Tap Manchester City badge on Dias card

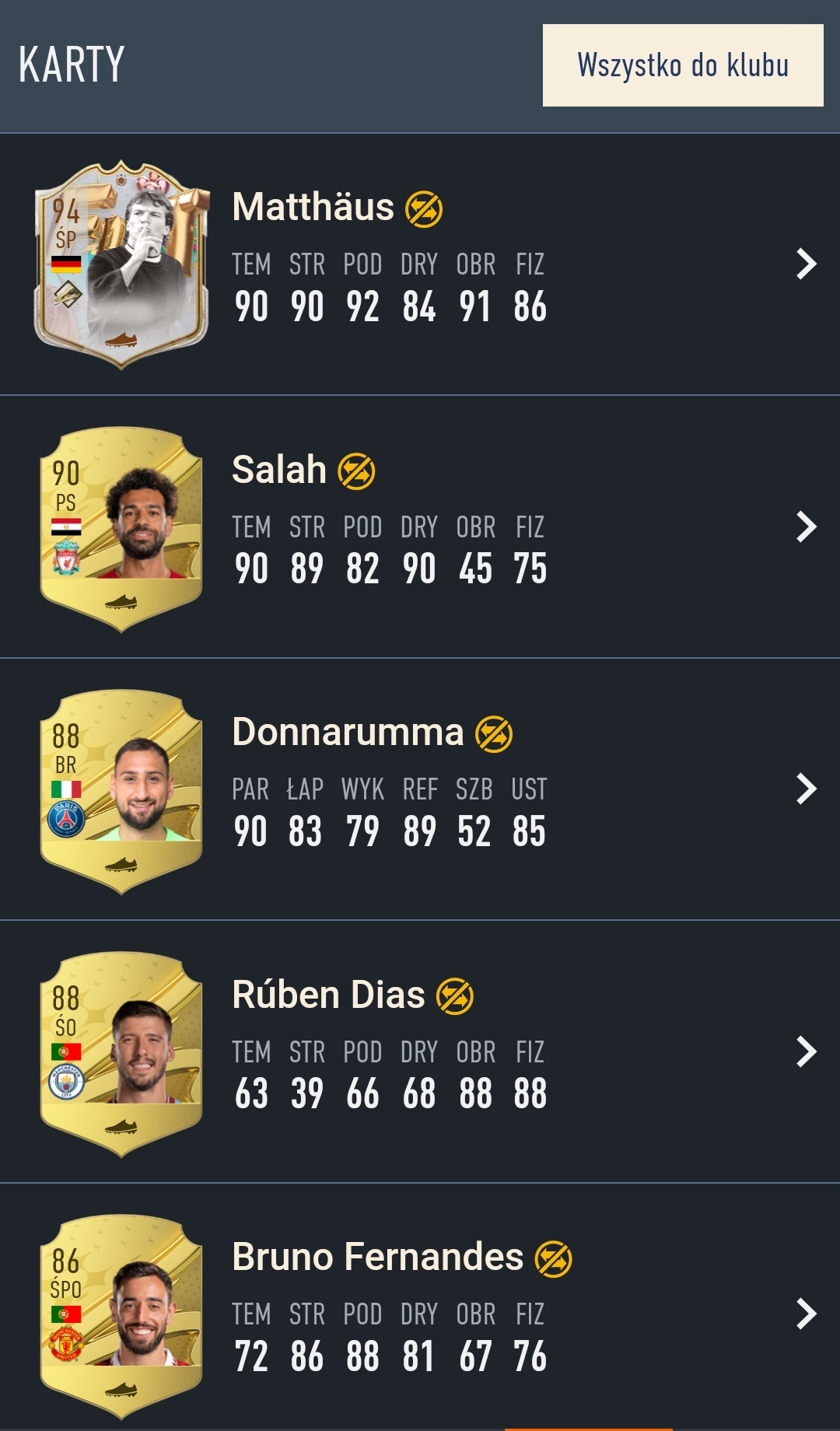(x=66, y=1082)
